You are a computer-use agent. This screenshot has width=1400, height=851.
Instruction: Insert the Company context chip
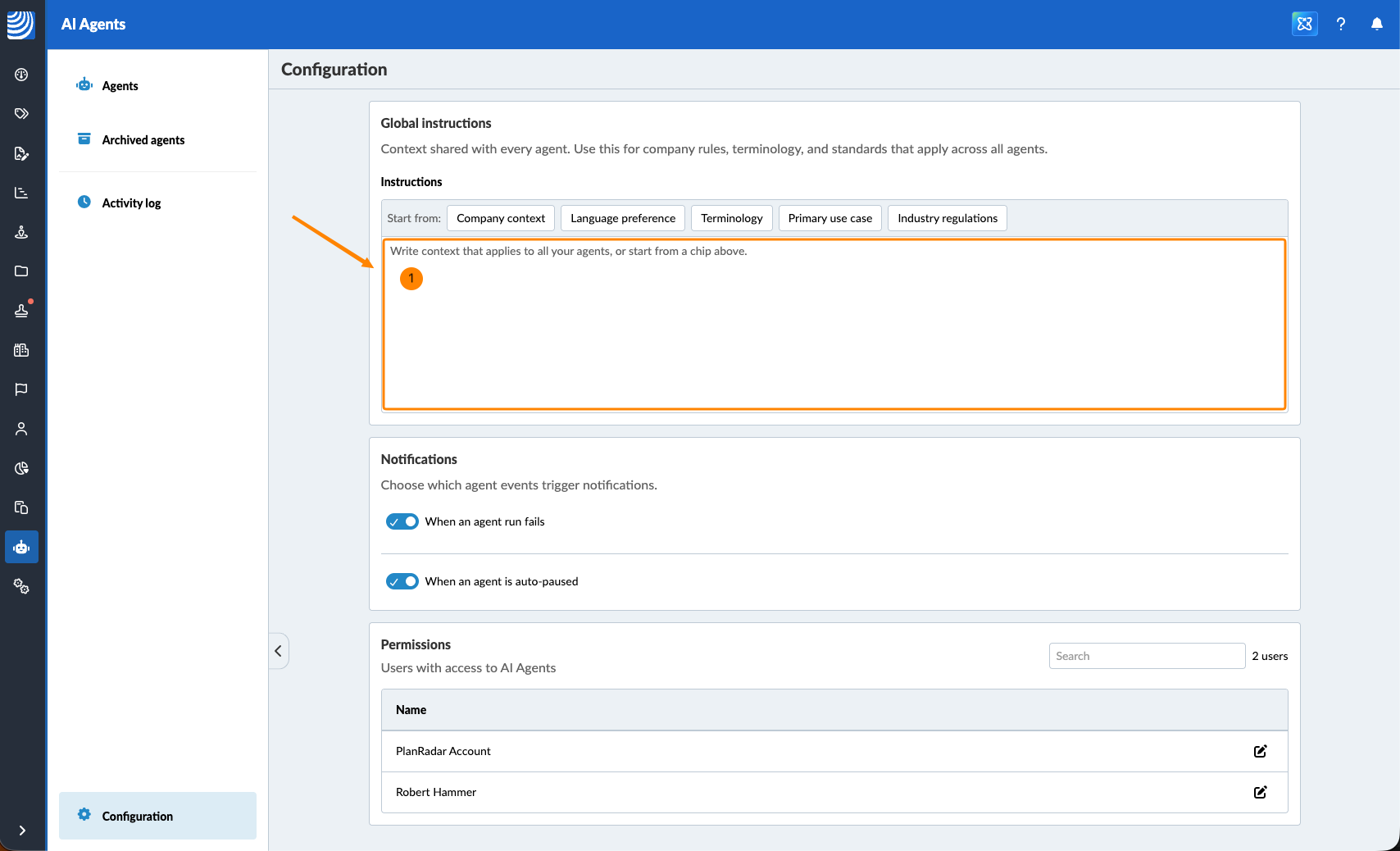[501, 218]
